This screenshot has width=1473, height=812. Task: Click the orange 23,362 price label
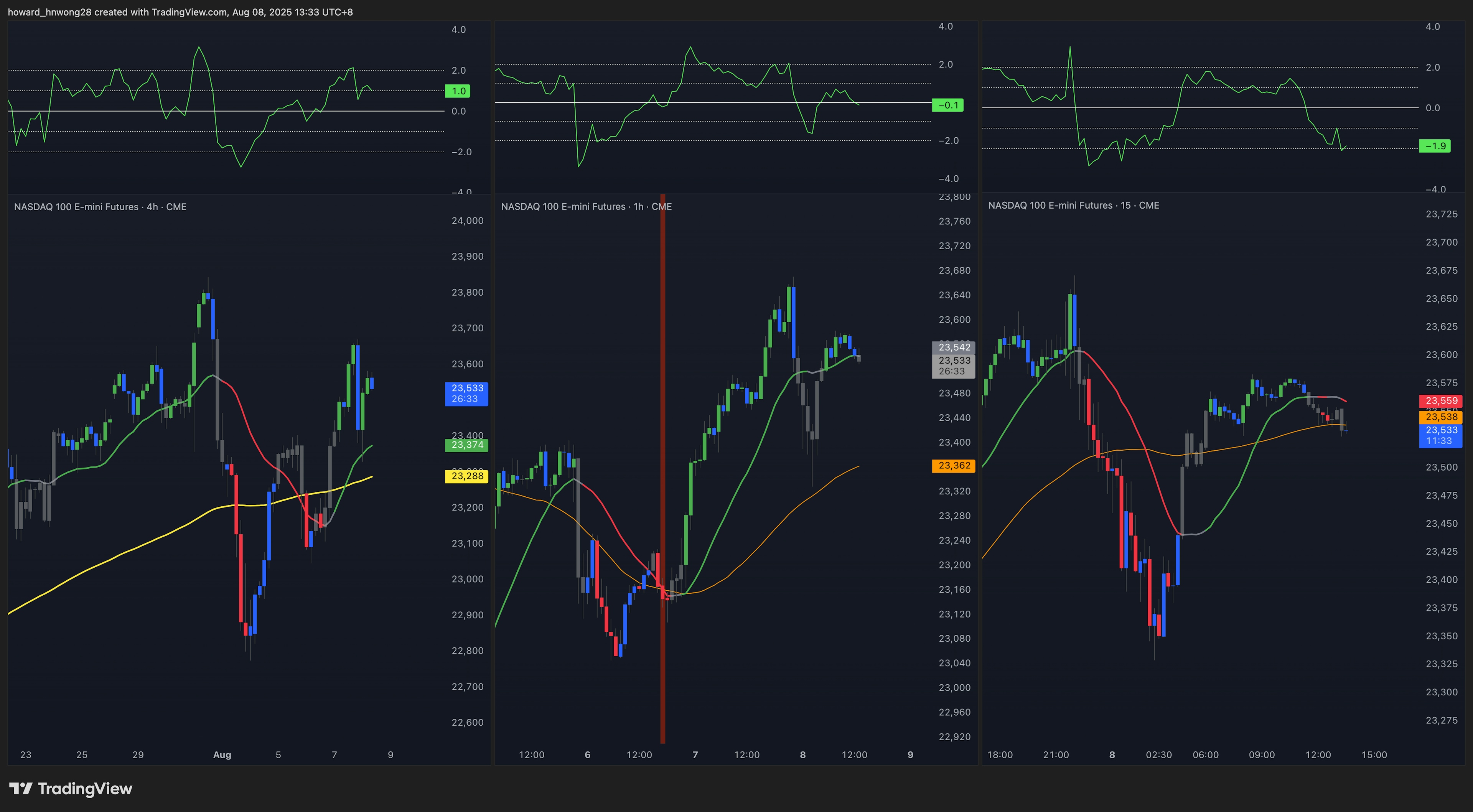tap(954, 466)
